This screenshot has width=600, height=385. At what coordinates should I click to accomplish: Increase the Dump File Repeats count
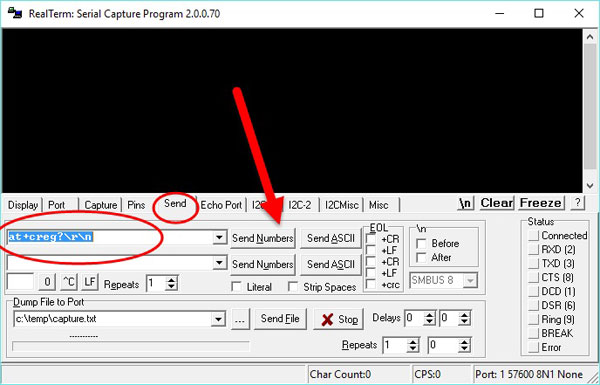[x=412, y=342]
